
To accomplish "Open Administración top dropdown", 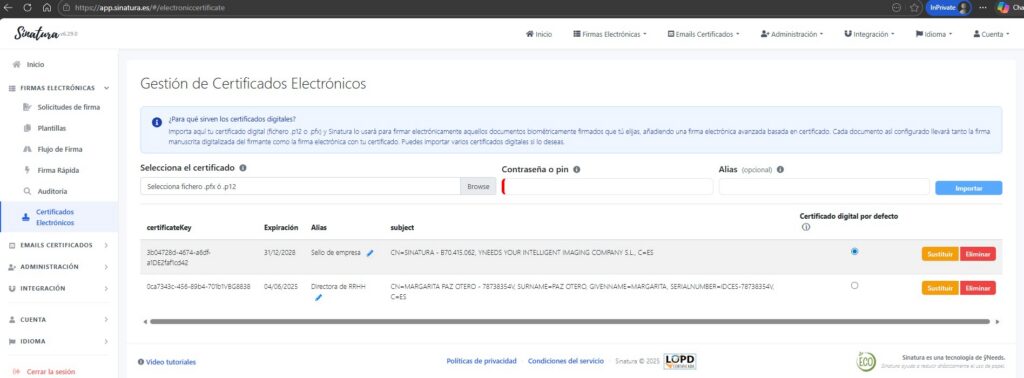I will [792, 34].
